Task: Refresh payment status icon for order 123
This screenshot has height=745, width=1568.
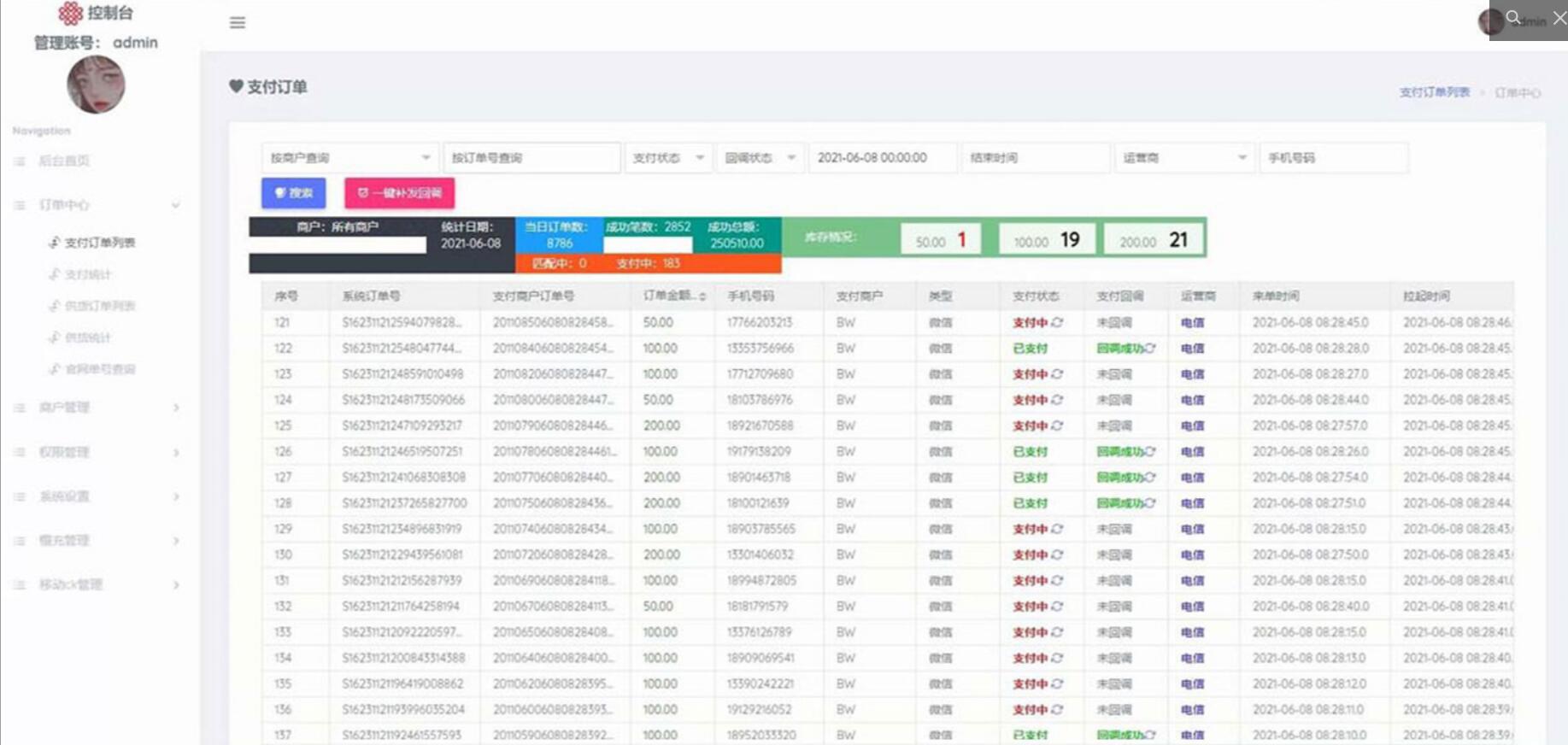Action: tap(1057, 374)
